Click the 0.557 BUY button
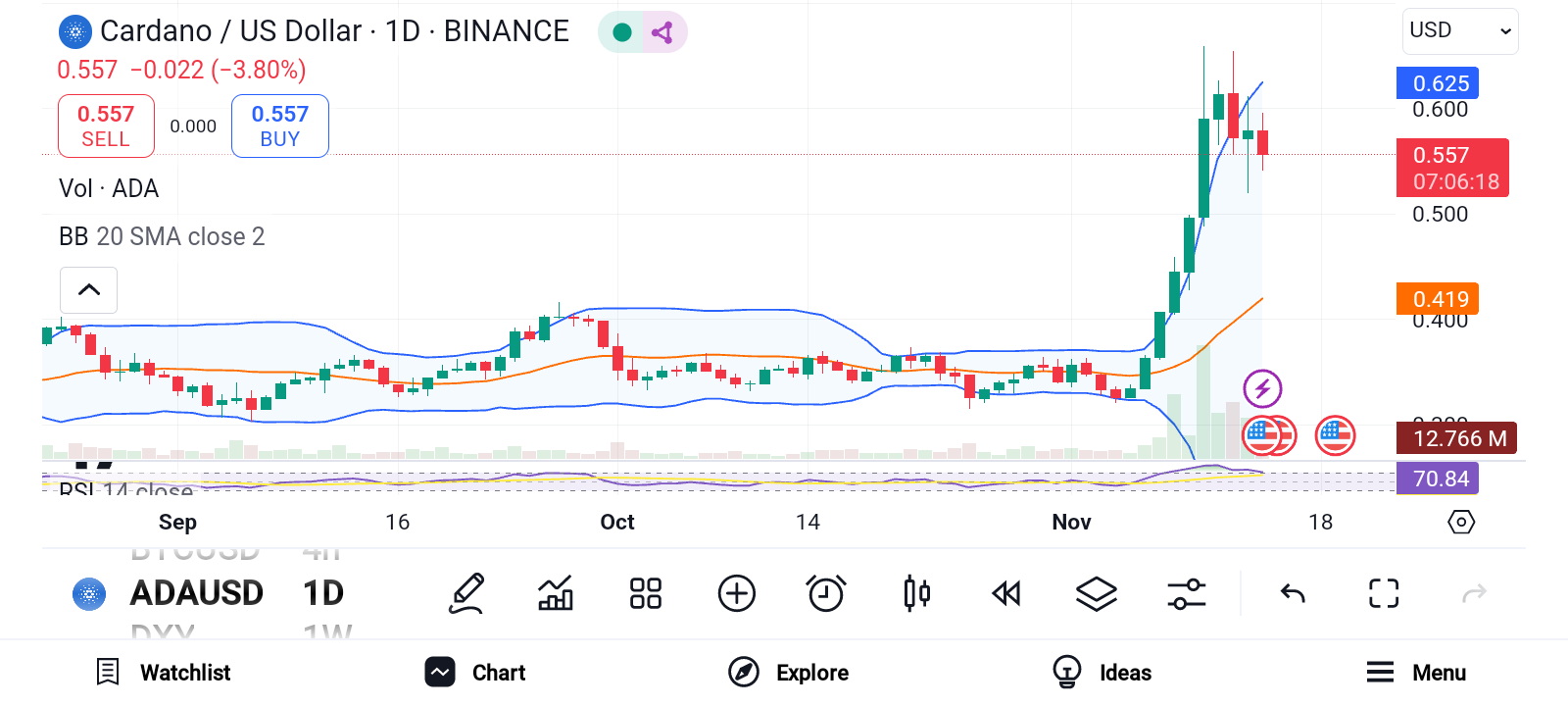This screenshot has width=1568, height=706. [280, 126]
